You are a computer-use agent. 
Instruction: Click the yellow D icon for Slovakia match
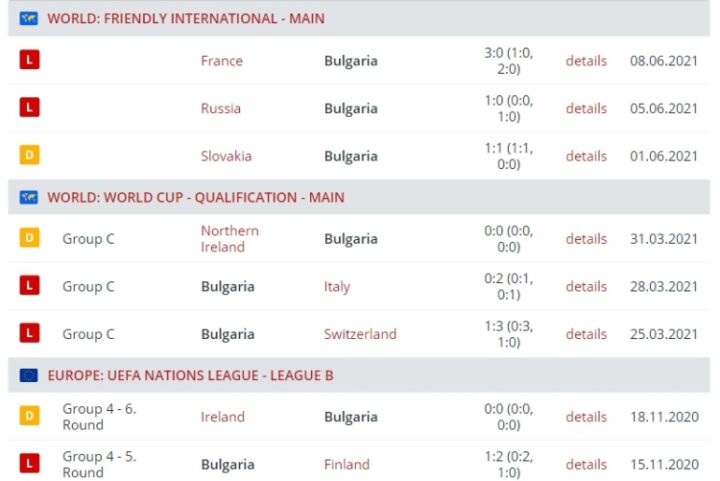click(30, 156)
